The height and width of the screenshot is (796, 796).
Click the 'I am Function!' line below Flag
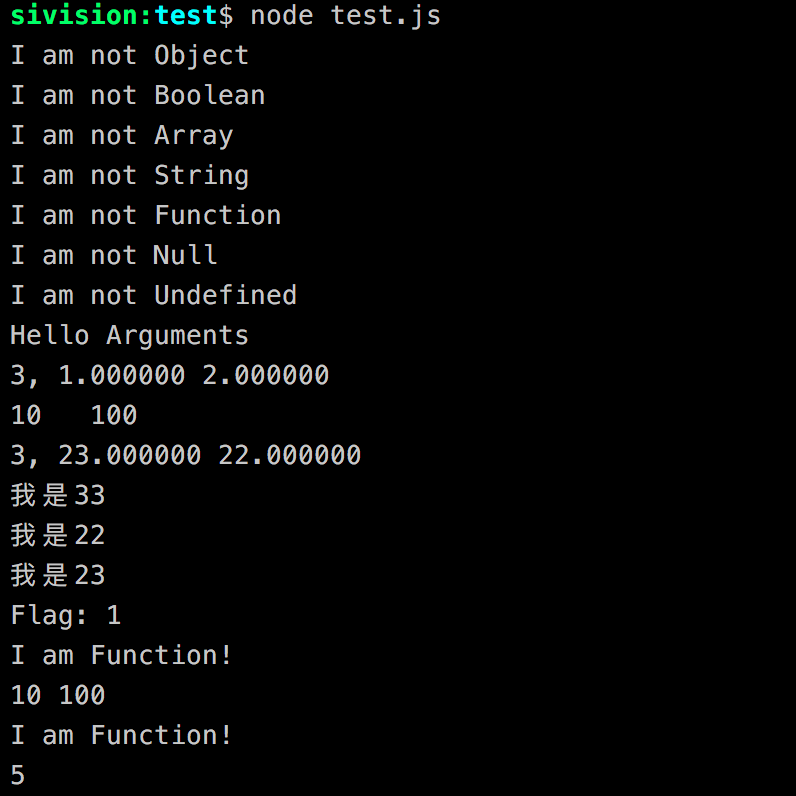(121, 656)
